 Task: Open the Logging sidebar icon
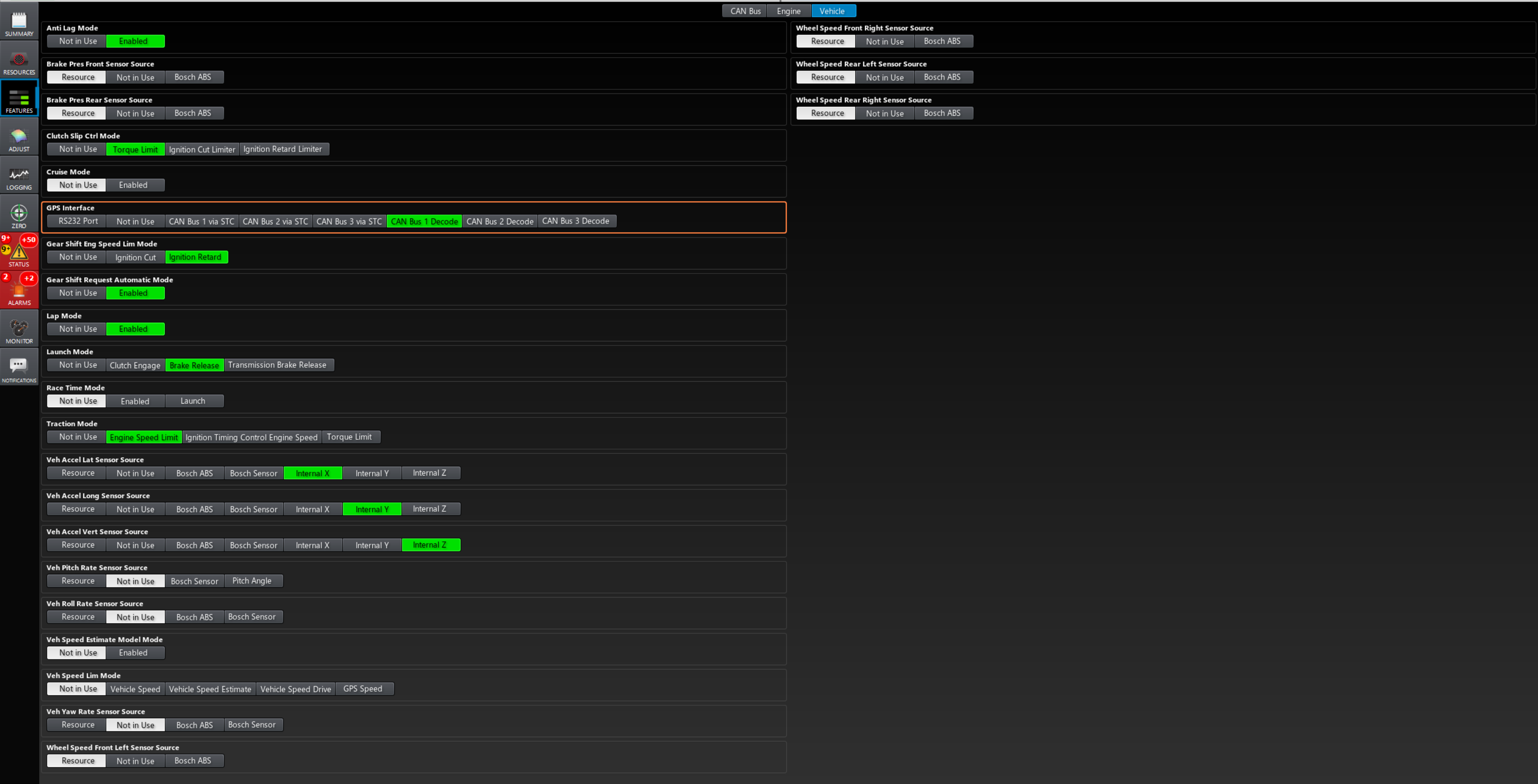coord(19,177)
